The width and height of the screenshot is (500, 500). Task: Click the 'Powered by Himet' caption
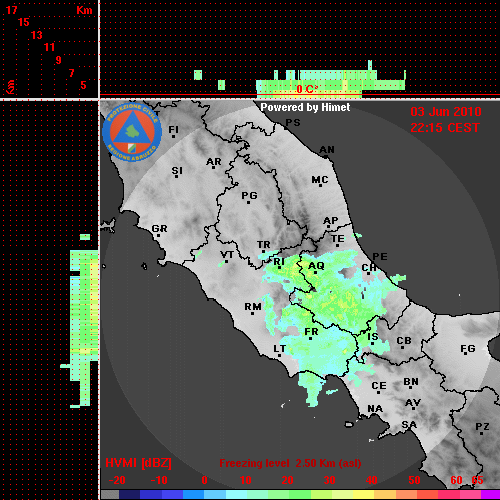[x=305, y=107]
